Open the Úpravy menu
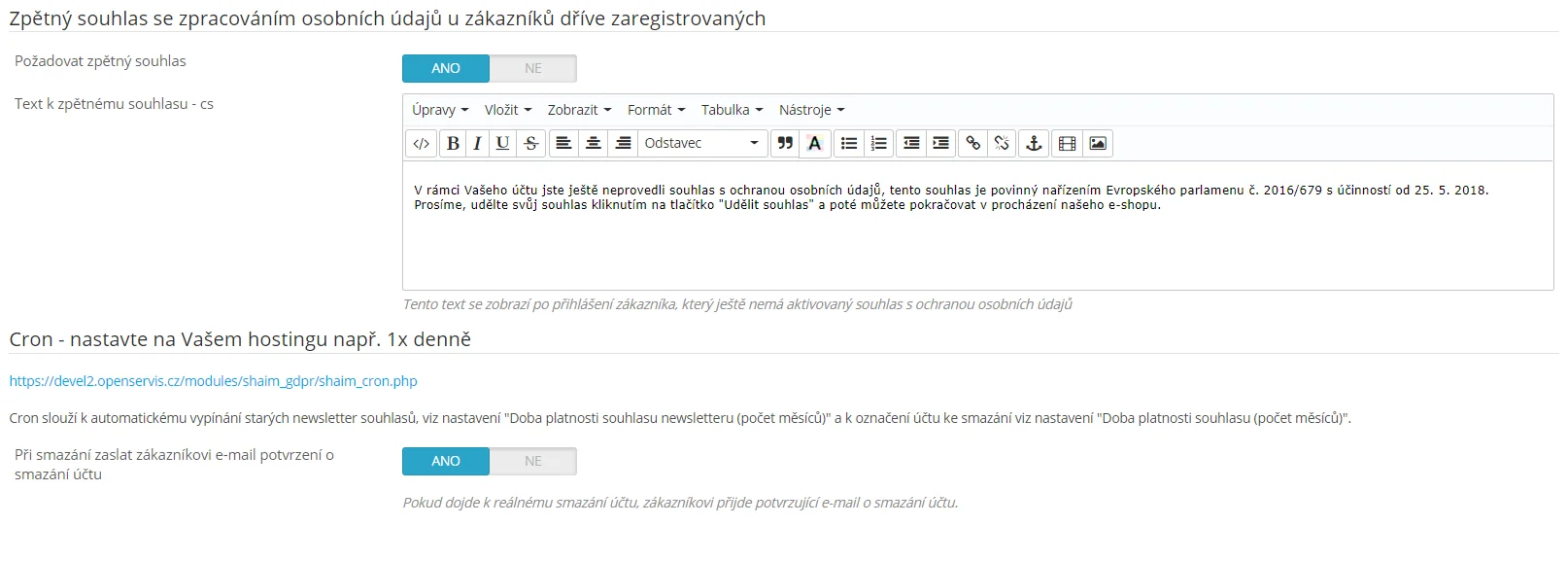 point(440,110)
